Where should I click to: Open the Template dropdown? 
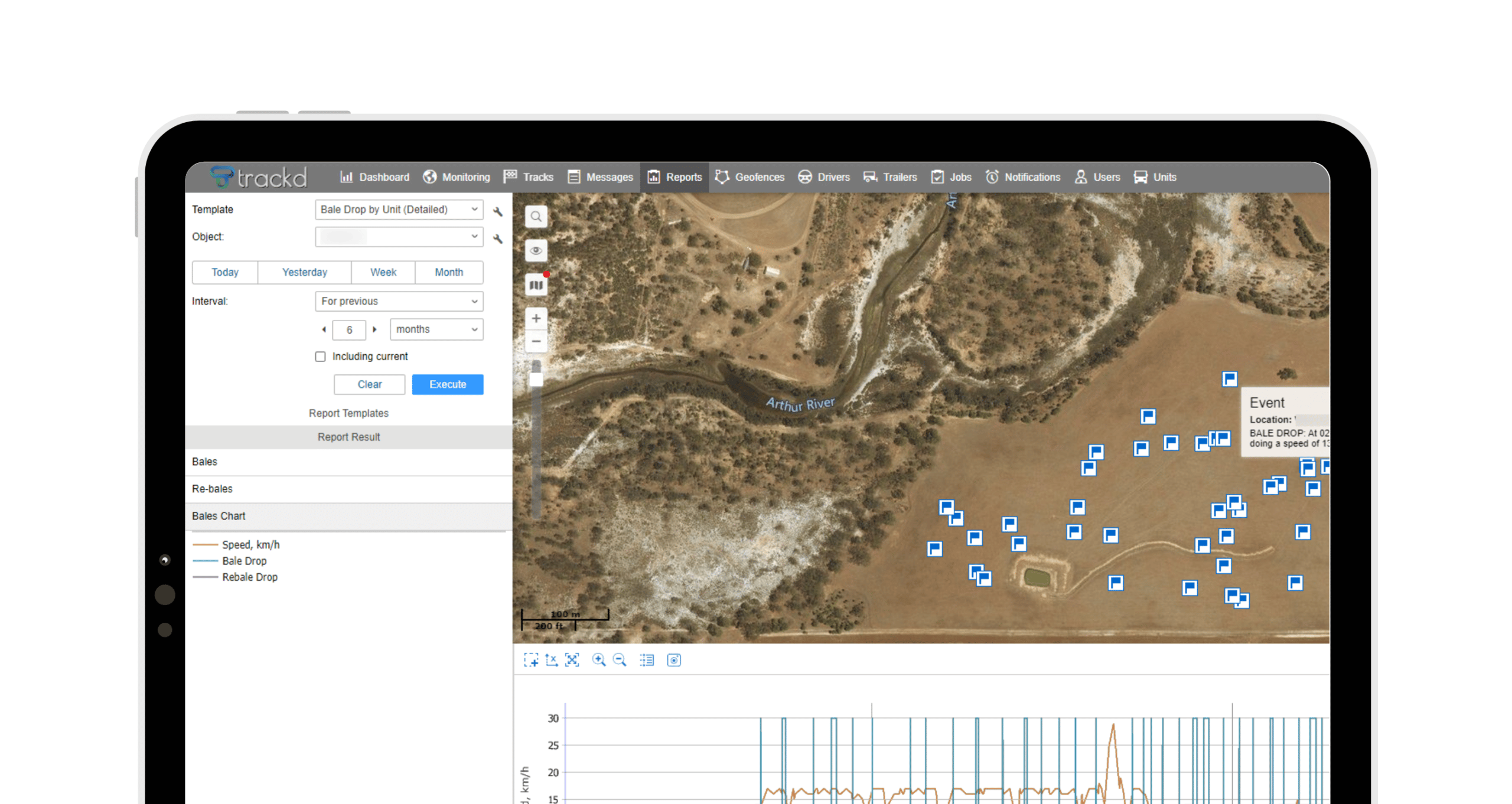(399, 210)
